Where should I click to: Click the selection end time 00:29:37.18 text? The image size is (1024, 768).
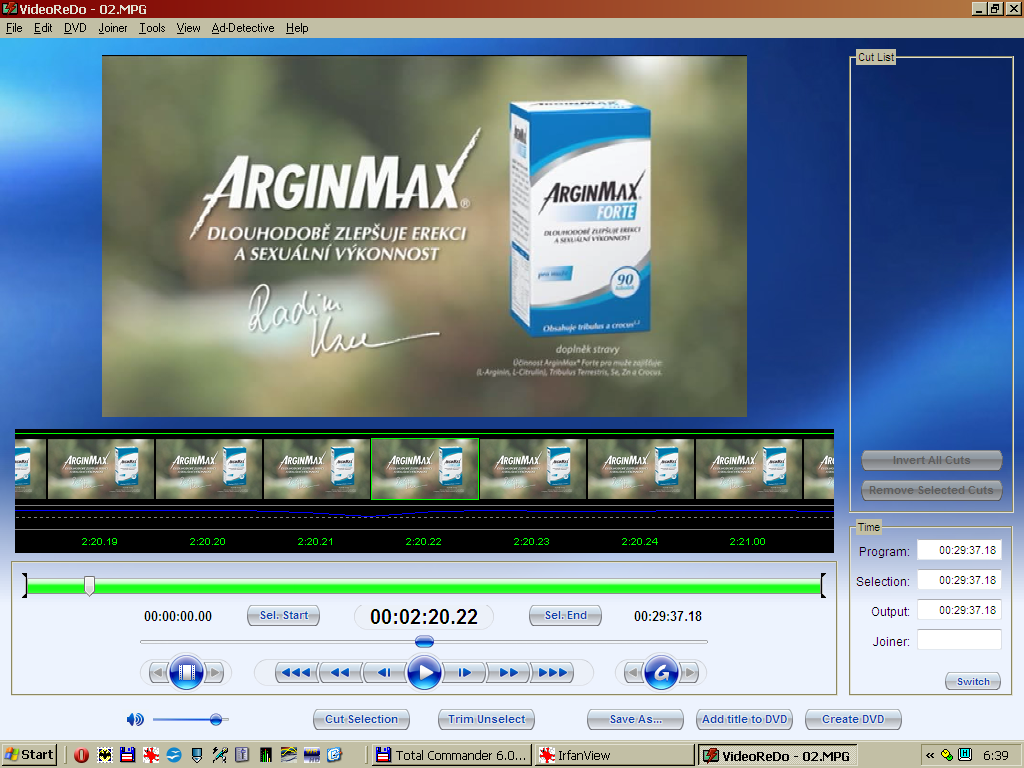(x=667, y=616)
